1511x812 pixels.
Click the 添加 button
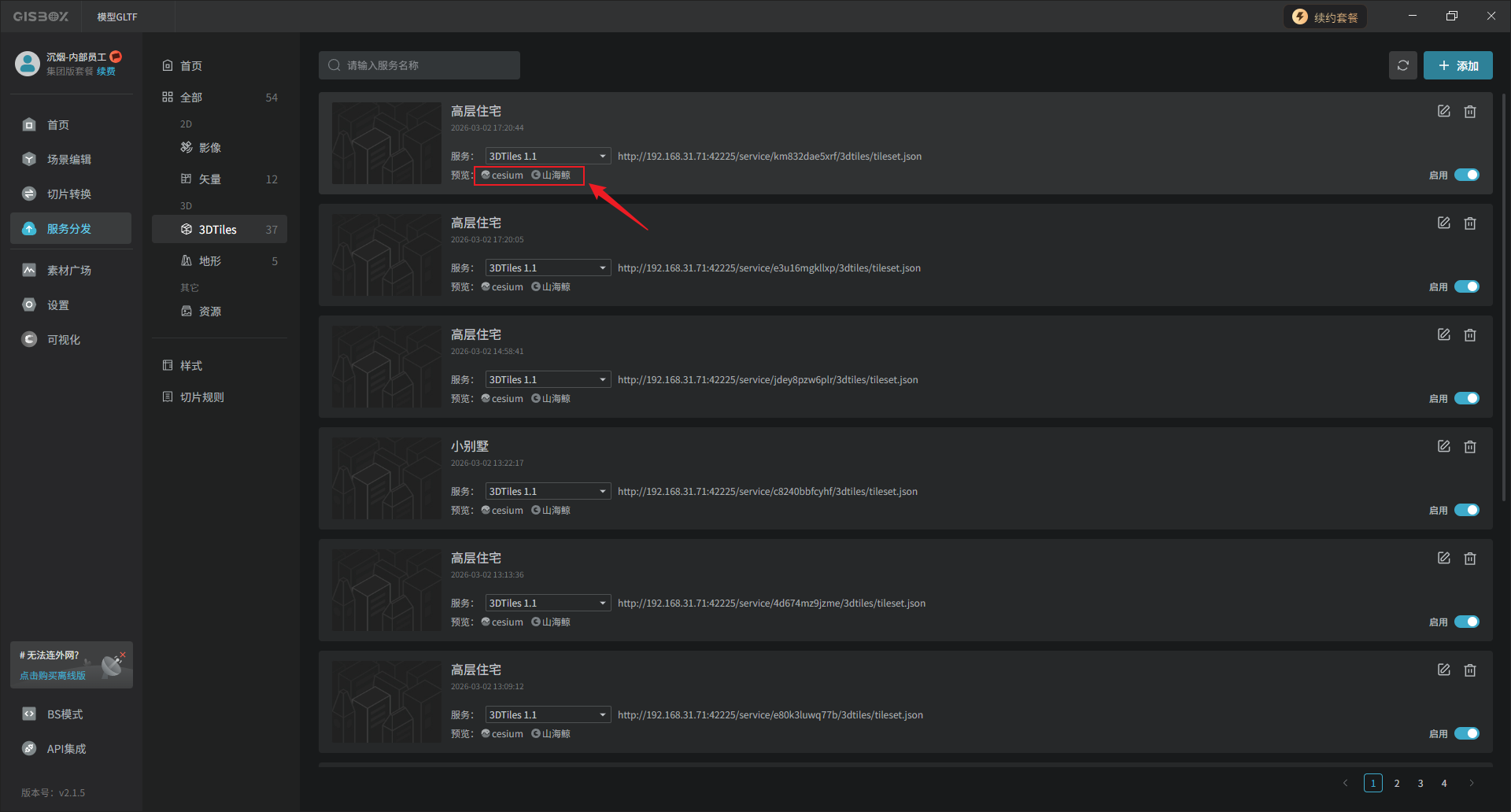pyautogui.click(x=1457, y=65)
